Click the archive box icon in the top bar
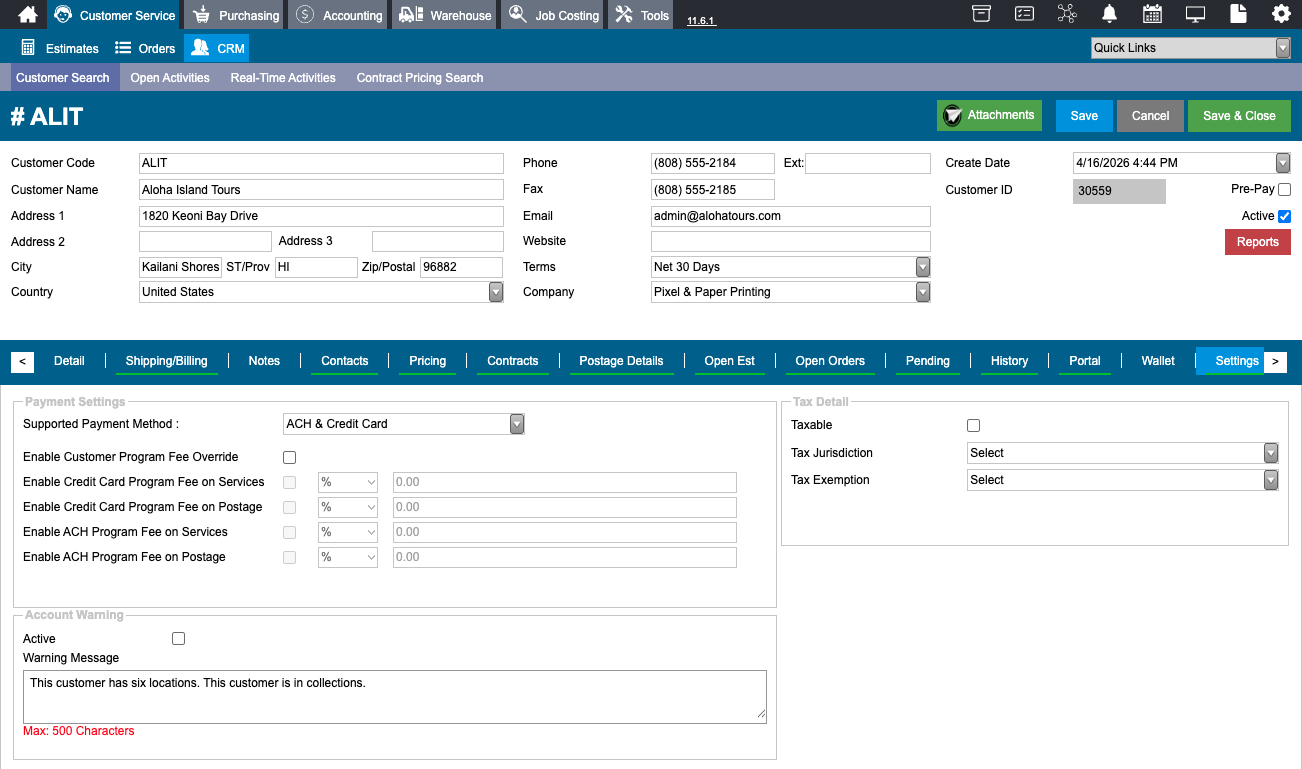1302x769 pixels. (x=982, y=14)
